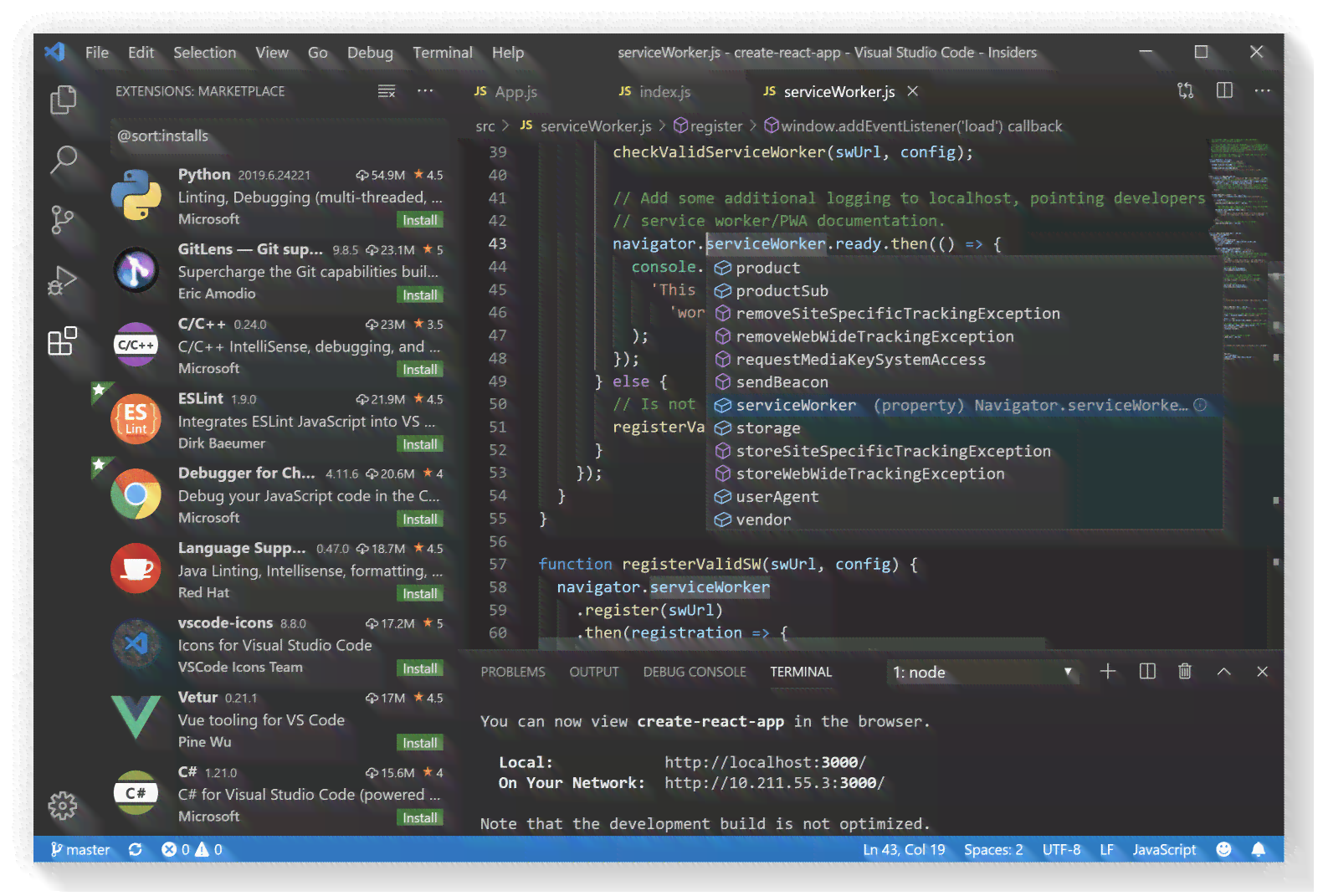Click 'Ln 43, Col 19' cursor position
The image size is (1318, 896).
(x=904, y=850)
